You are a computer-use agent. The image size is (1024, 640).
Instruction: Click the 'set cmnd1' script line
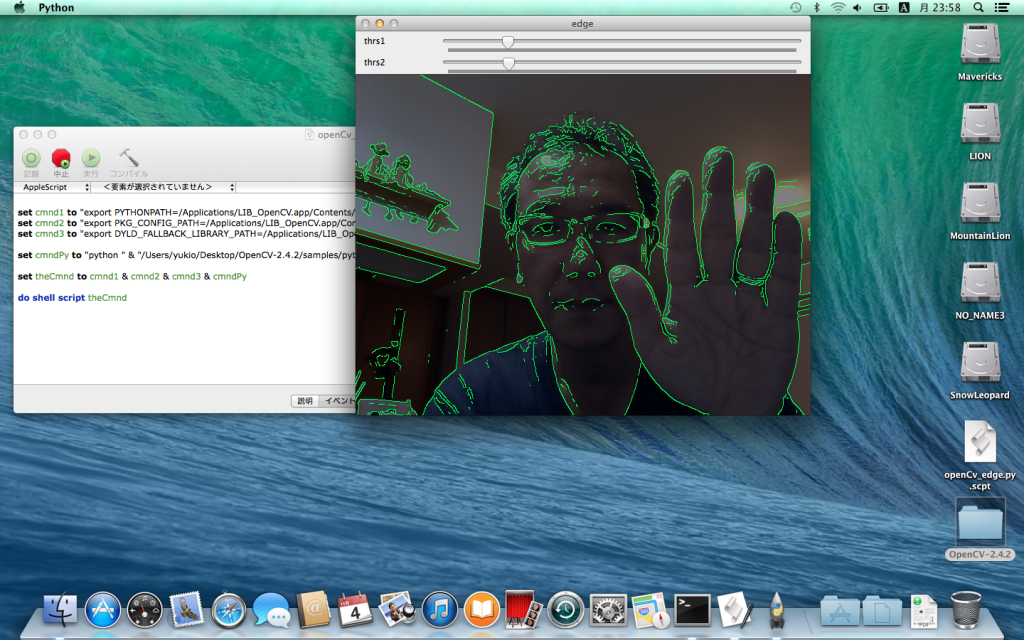186,212
